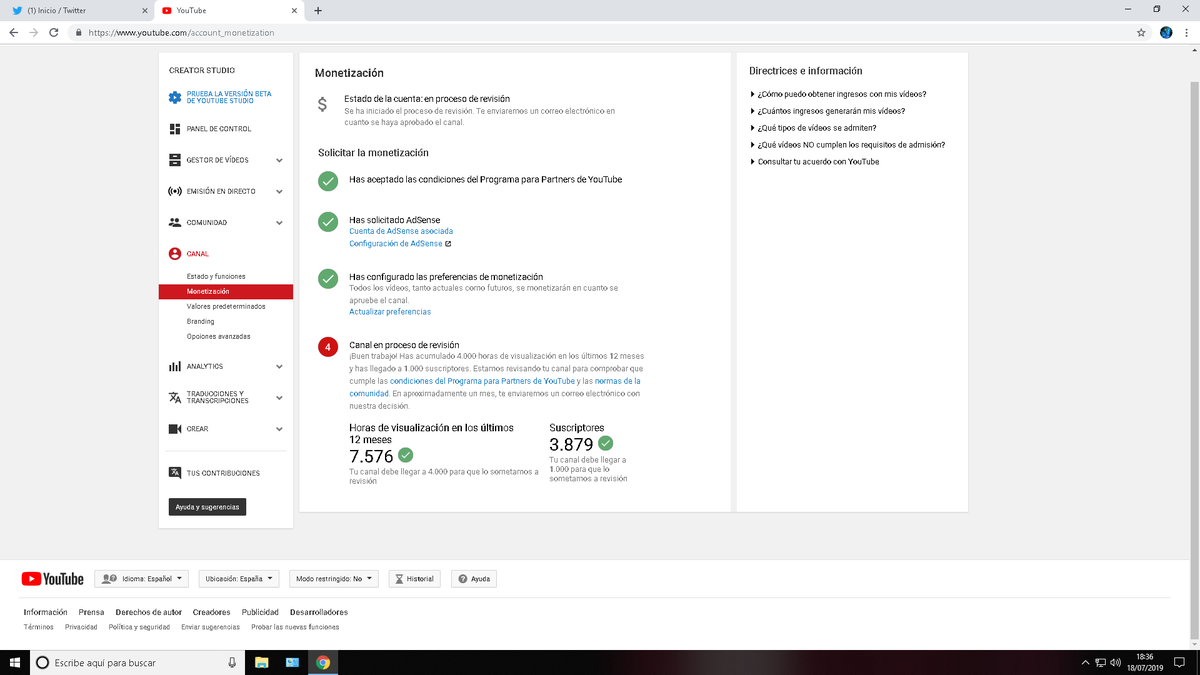Expand ¿Cómo puedo obtener ingresos con mis vídeos?
Viewport: 1200px width, 675px height.
pyautogui.click(x=839, y=94)
